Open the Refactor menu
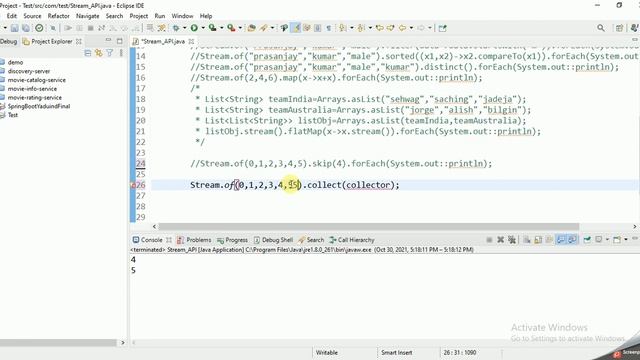 tap(59, 16)
